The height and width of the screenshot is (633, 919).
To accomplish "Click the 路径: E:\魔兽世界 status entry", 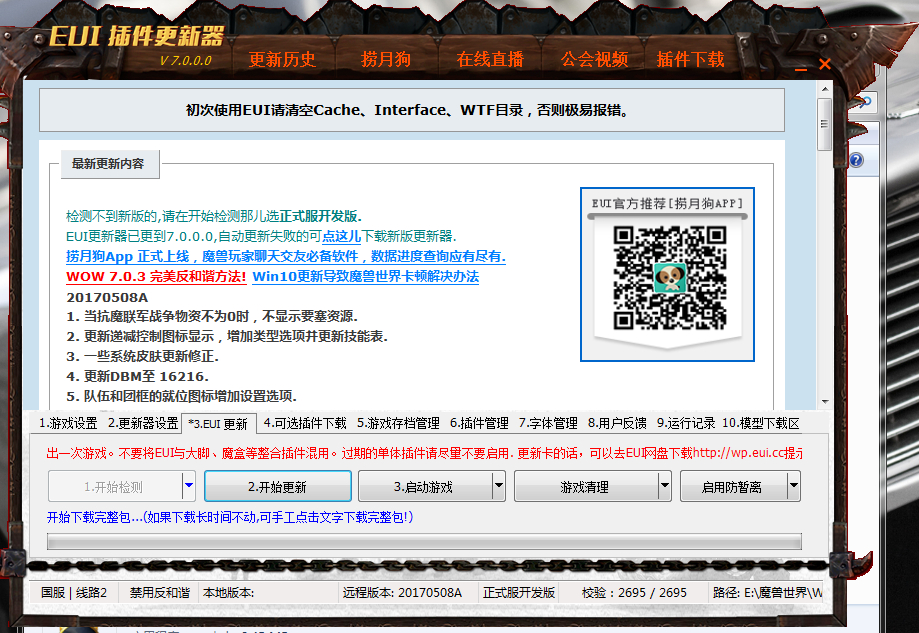I will pyautogui.click(x=768, y=593).
